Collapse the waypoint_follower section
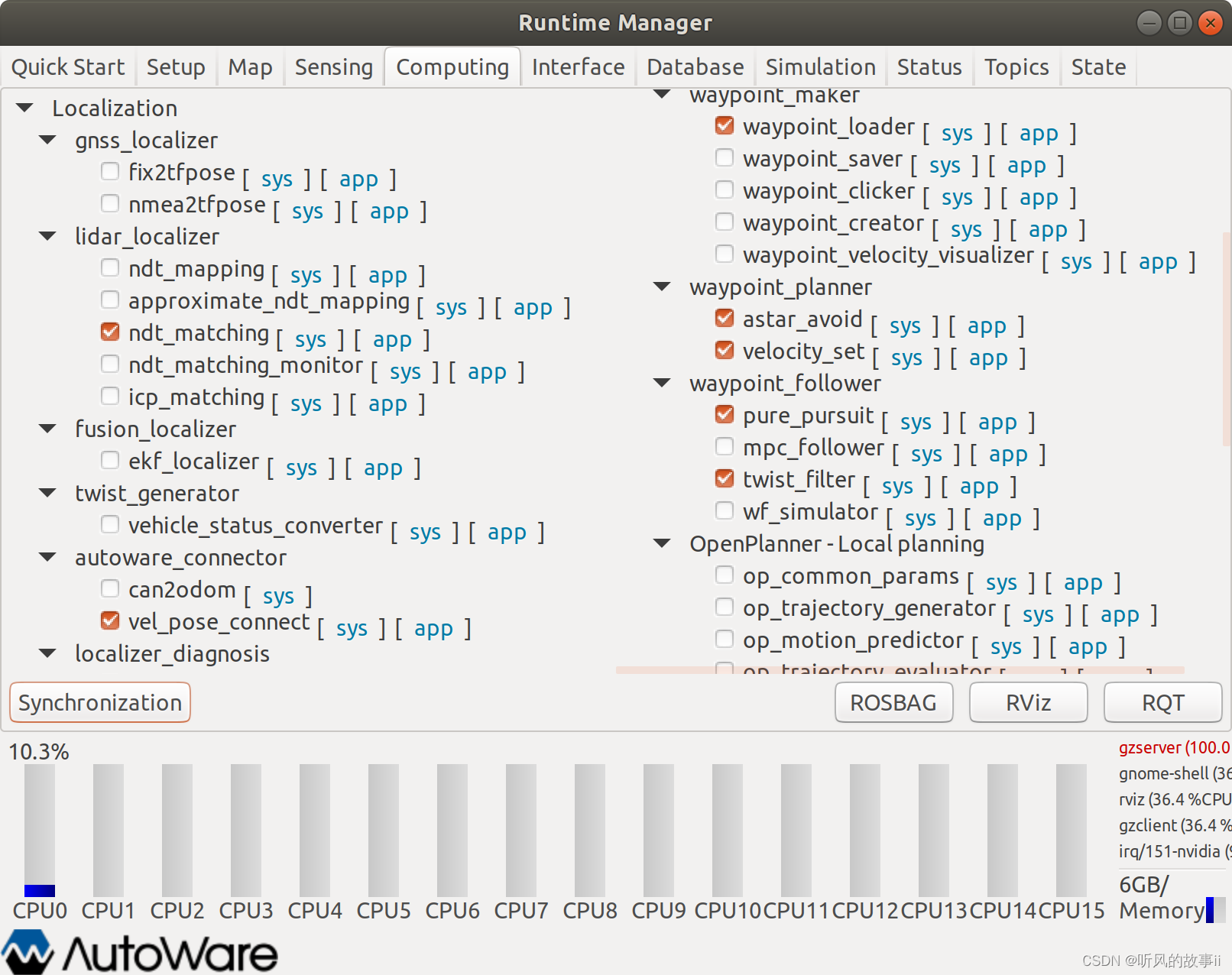The width and height of the screenshot is (1232, 975). 662,383
